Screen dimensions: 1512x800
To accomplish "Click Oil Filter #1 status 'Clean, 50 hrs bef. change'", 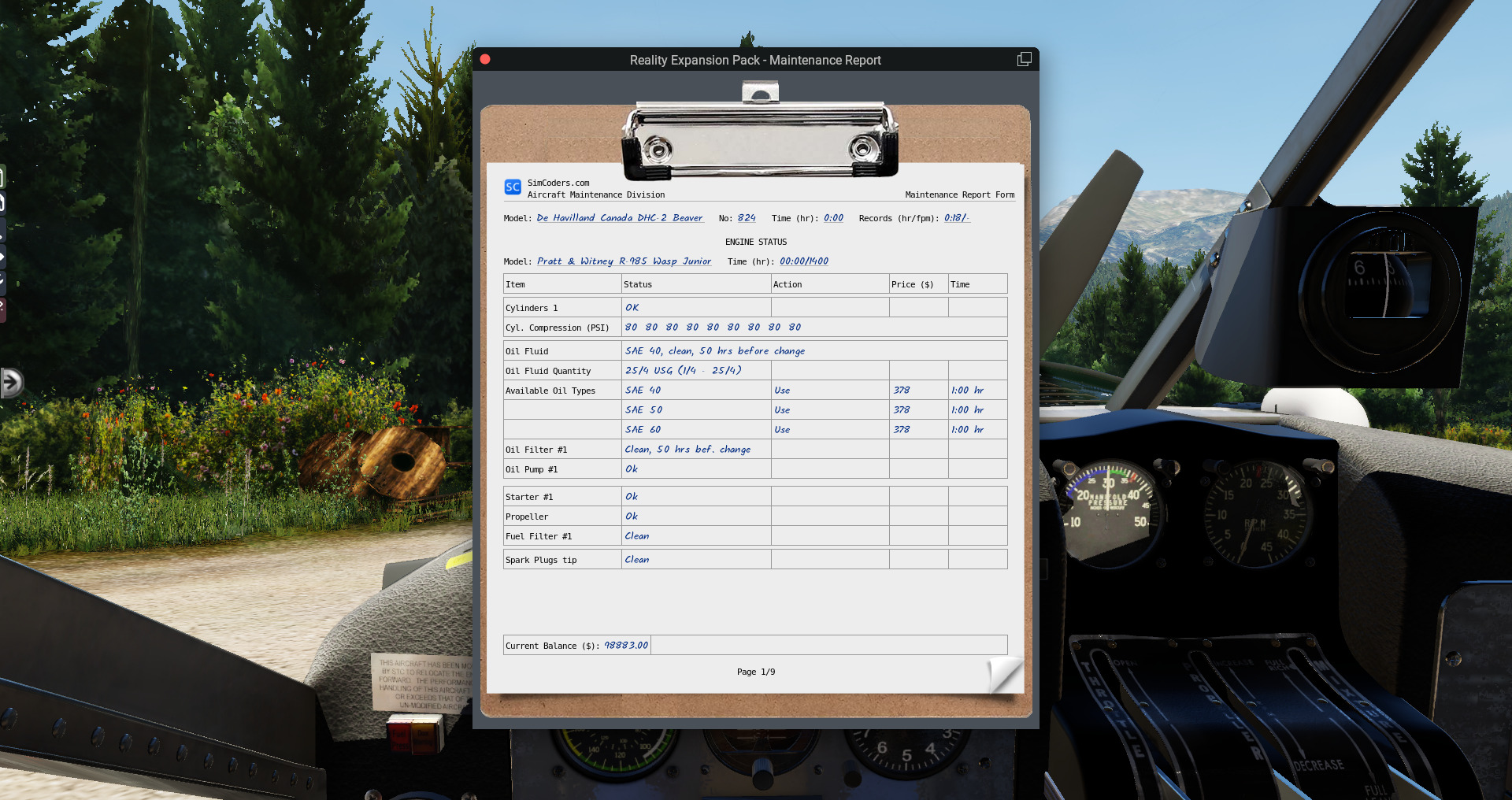I will 687,450.
